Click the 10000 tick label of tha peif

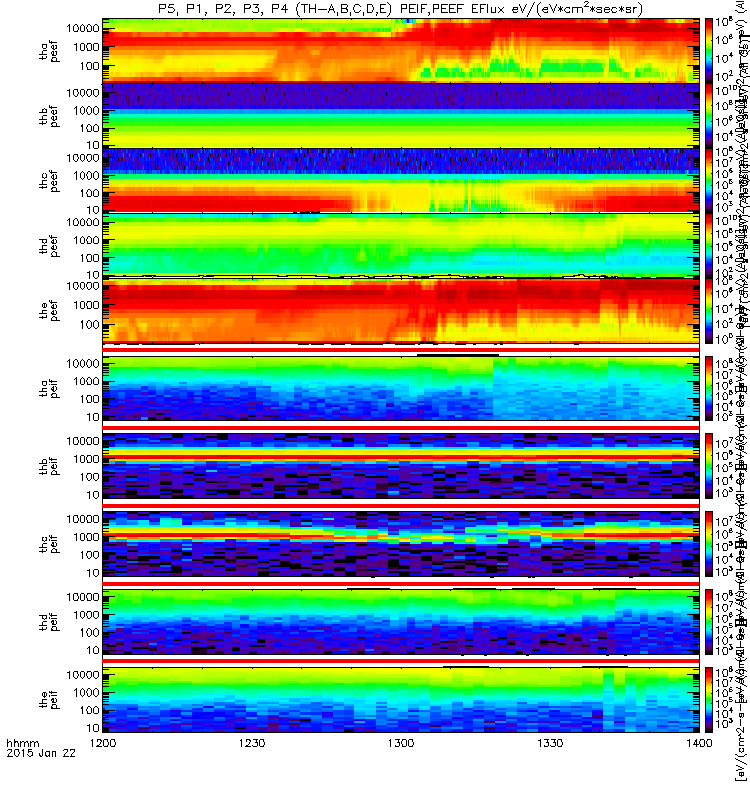coord(83,364)
